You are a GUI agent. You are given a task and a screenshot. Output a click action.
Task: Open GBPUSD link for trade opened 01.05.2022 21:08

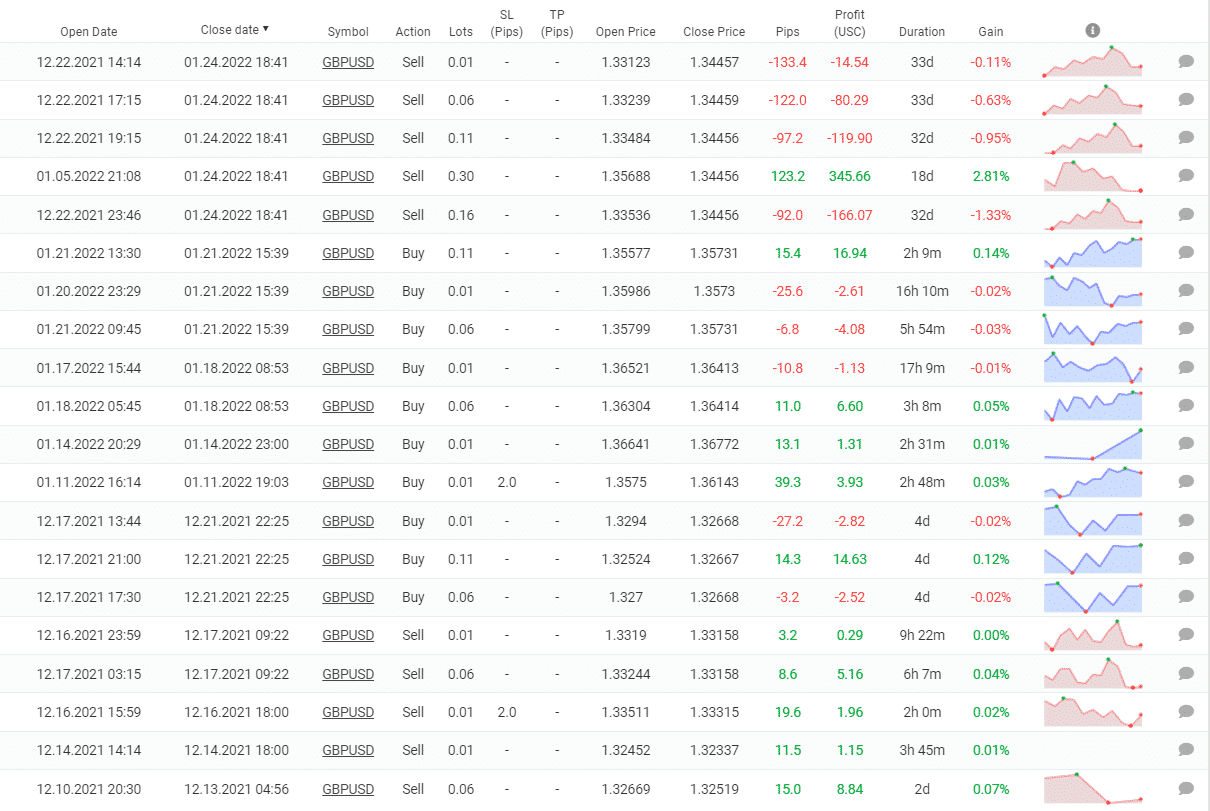[348, 176]
